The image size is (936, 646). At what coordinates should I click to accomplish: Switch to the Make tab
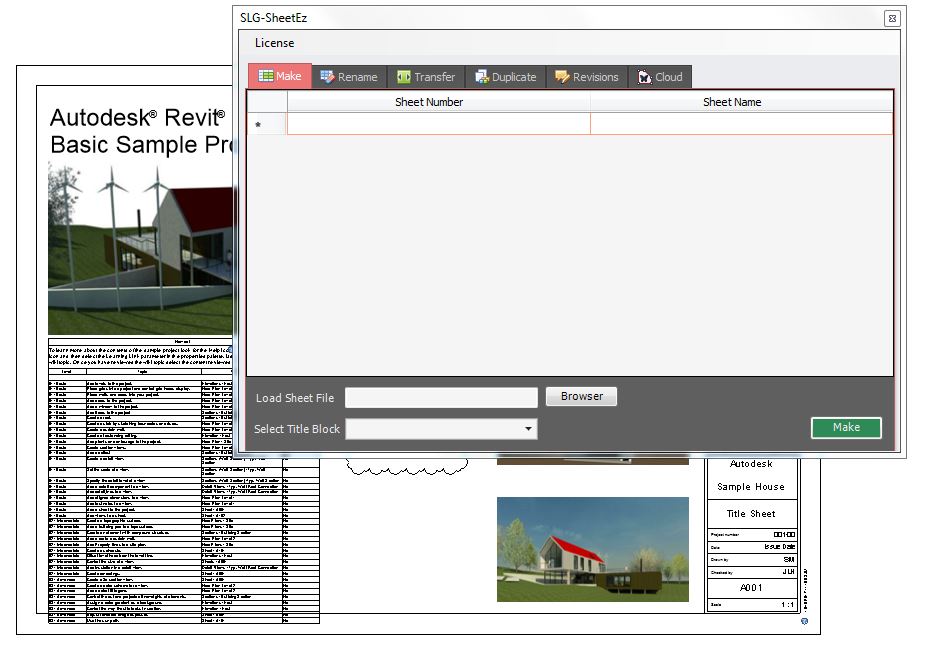tap(280, 76)
